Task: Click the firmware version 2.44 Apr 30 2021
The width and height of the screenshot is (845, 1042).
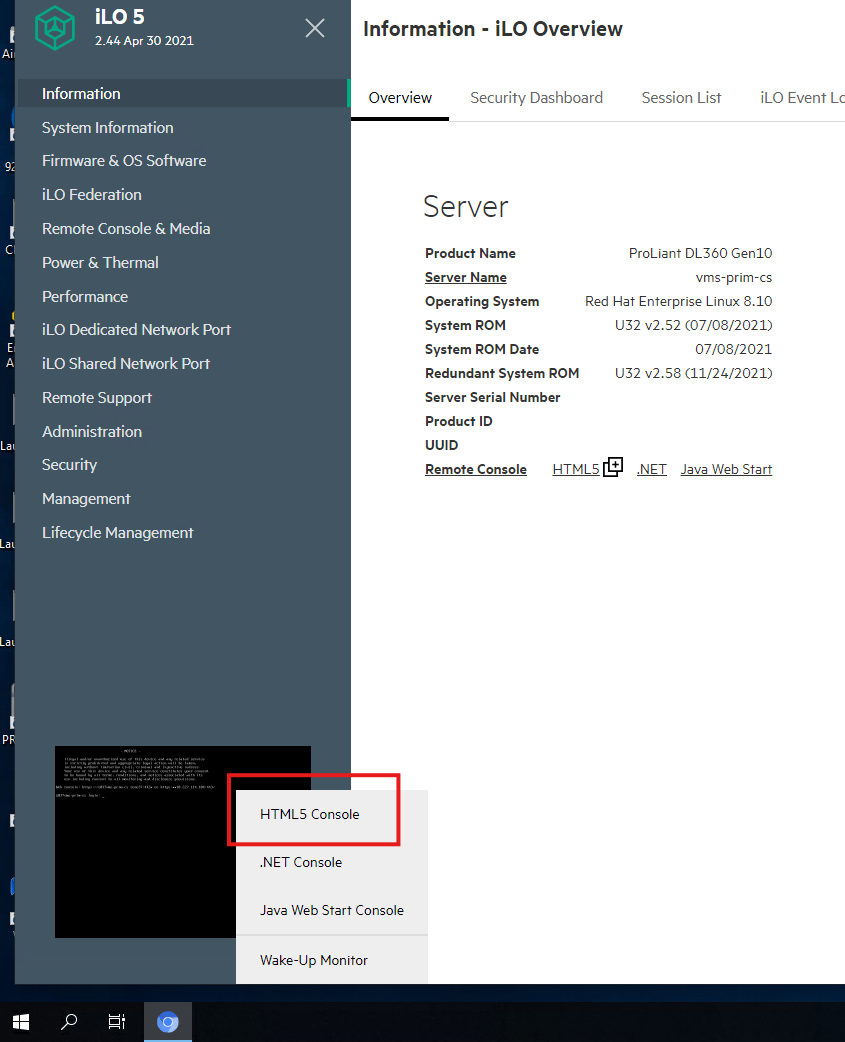Action: click(x=144, y=41)
